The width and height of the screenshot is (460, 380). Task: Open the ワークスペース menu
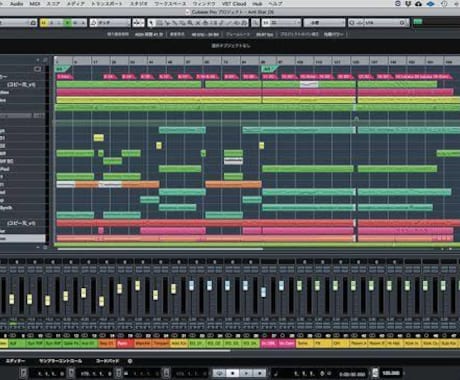pyautogui.click(x=170, y=4)
